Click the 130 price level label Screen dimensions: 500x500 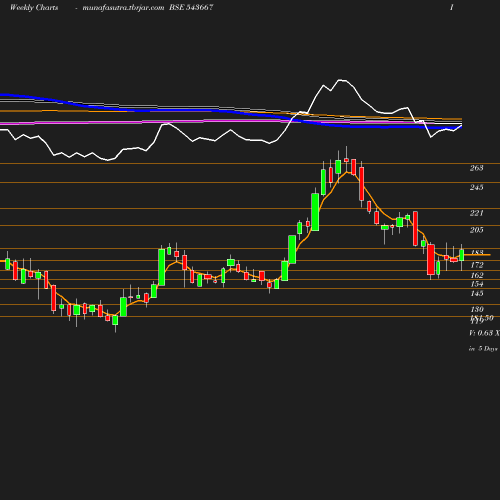pos(476,309)
